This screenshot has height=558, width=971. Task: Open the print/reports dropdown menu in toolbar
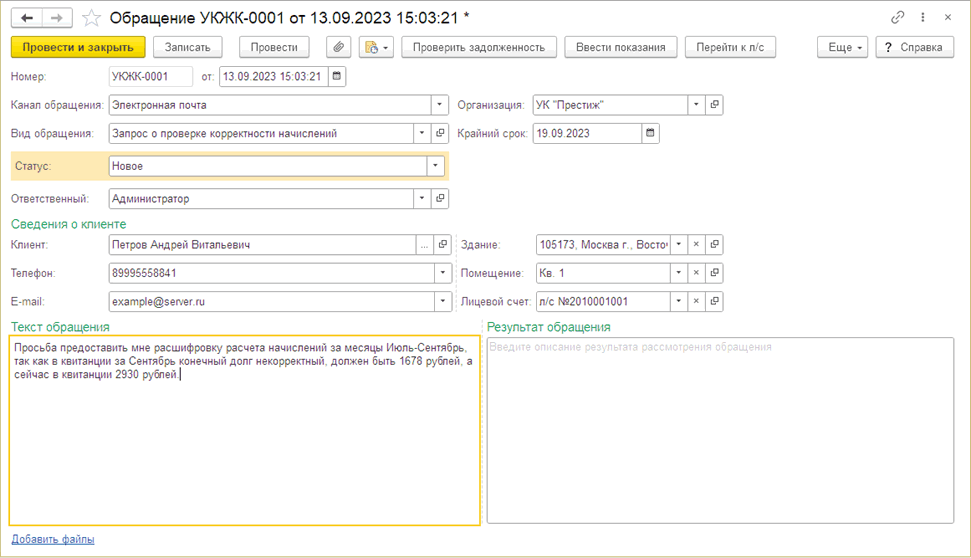(376, 47)
